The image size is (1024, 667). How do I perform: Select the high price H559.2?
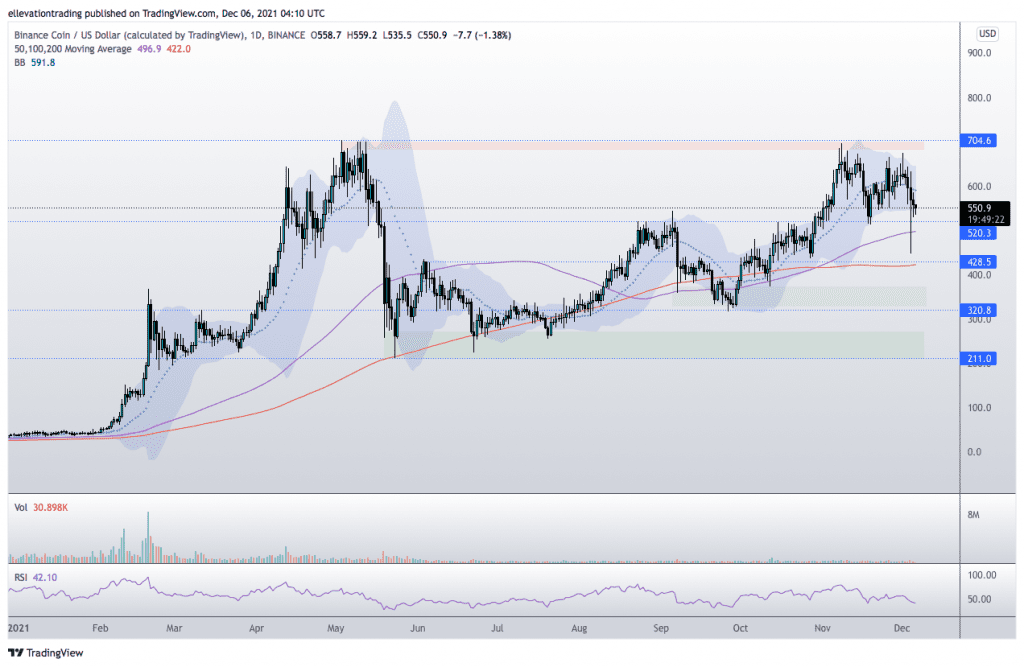click(361, 35)
